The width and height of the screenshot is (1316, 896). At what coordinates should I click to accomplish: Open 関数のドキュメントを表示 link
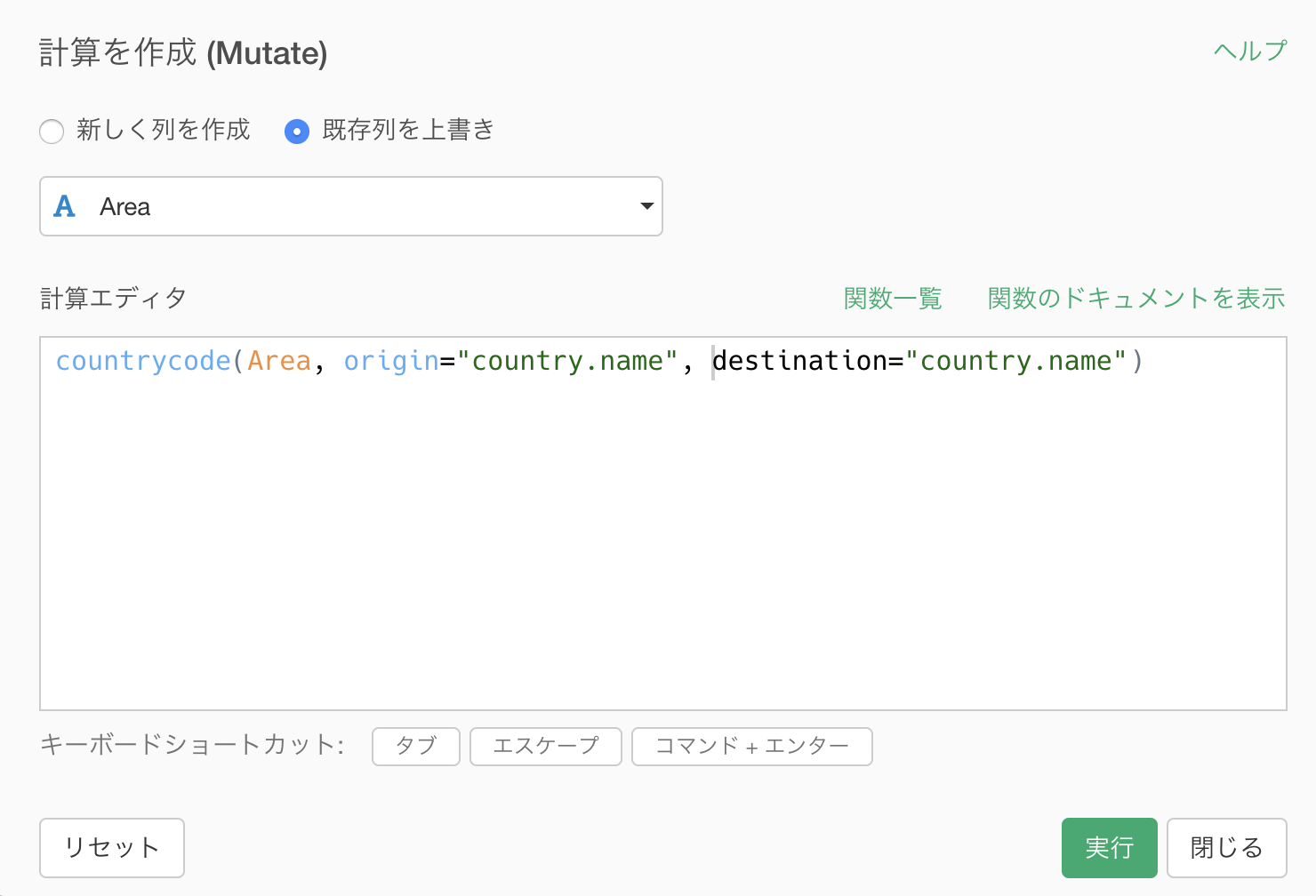1136,299
